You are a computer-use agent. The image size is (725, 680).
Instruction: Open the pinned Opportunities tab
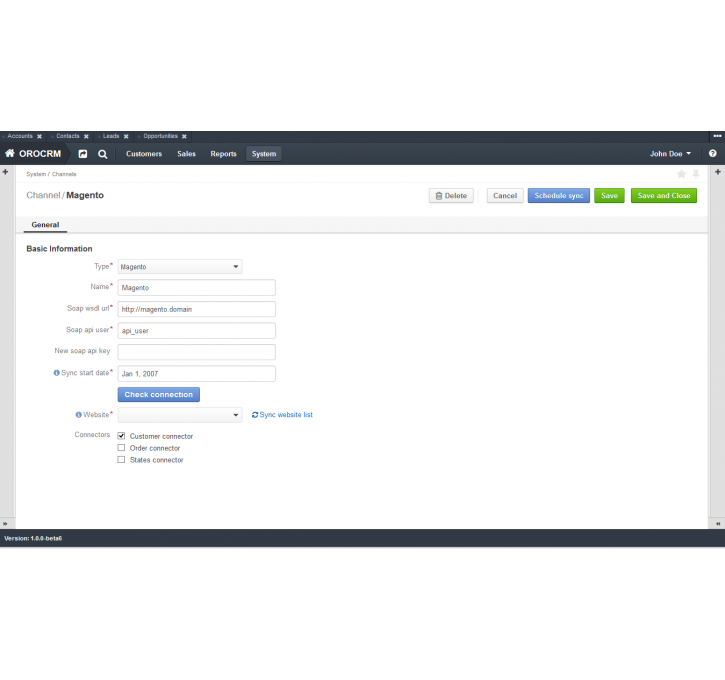160,136
